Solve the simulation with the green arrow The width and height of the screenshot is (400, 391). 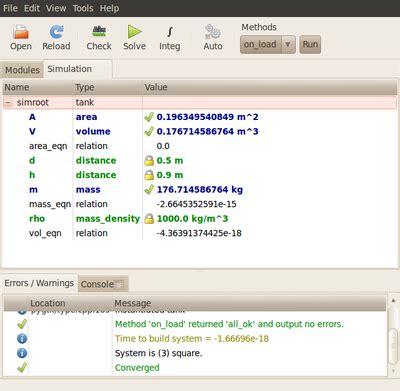(134, 37)
